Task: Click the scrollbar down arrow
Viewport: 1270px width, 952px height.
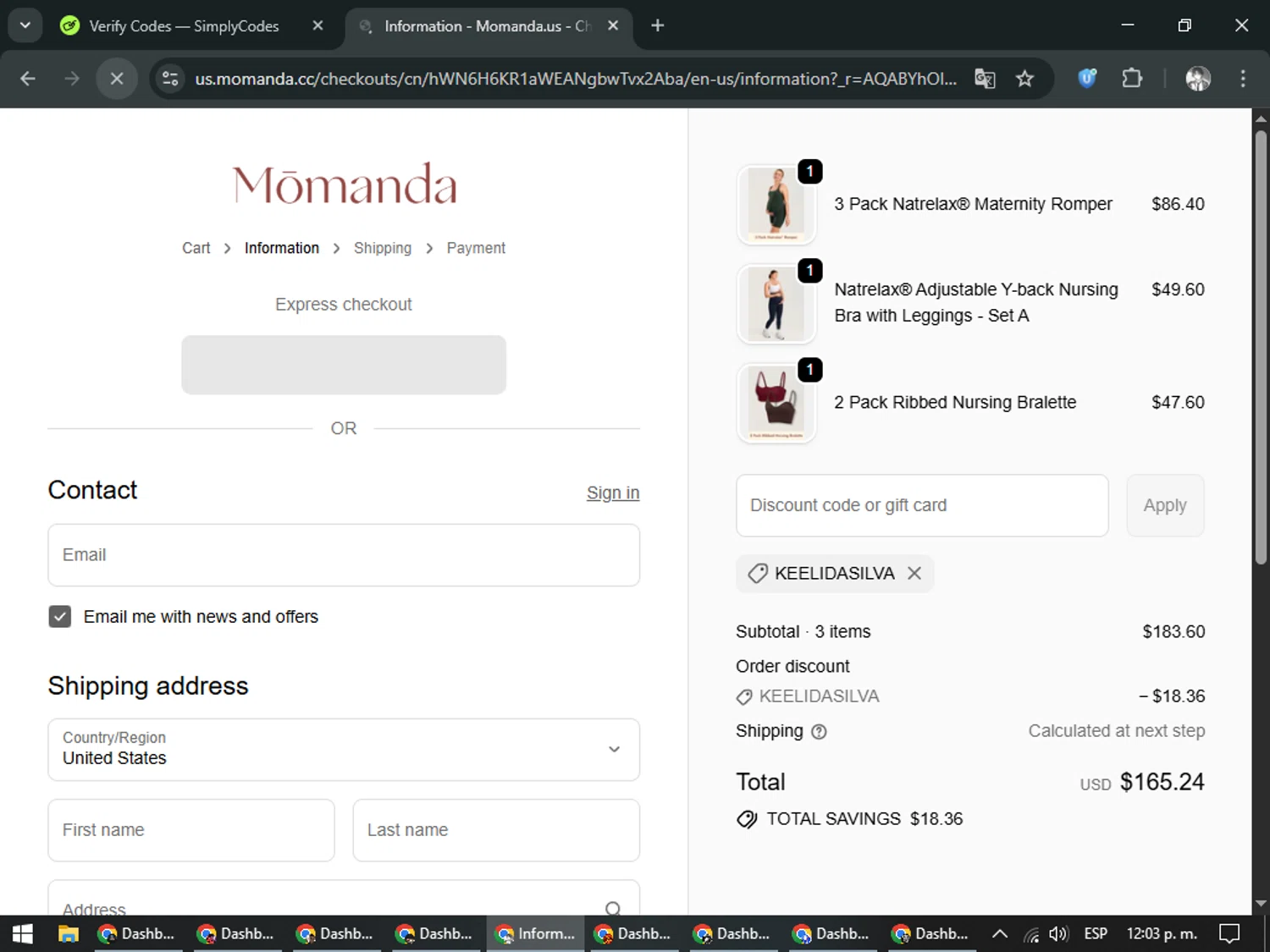Action: tap(1261, 905)
